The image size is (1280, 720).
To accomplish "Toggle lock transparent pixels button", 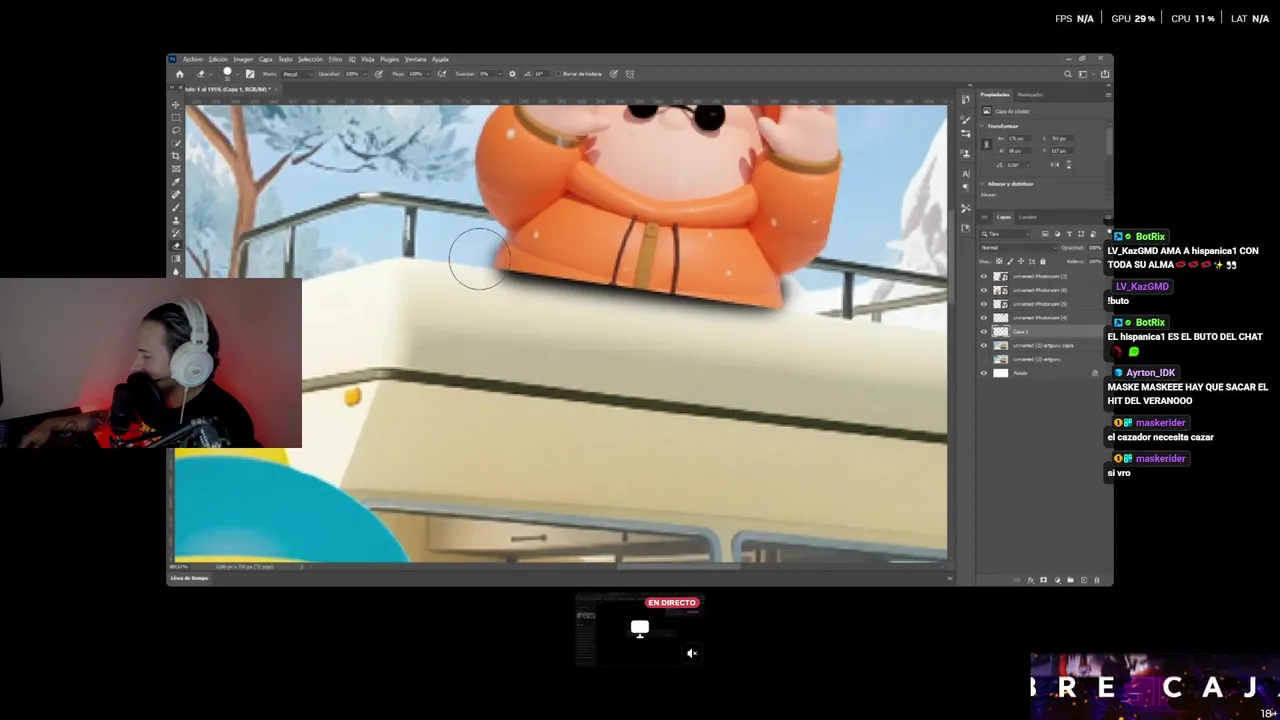I will (999, 261).
